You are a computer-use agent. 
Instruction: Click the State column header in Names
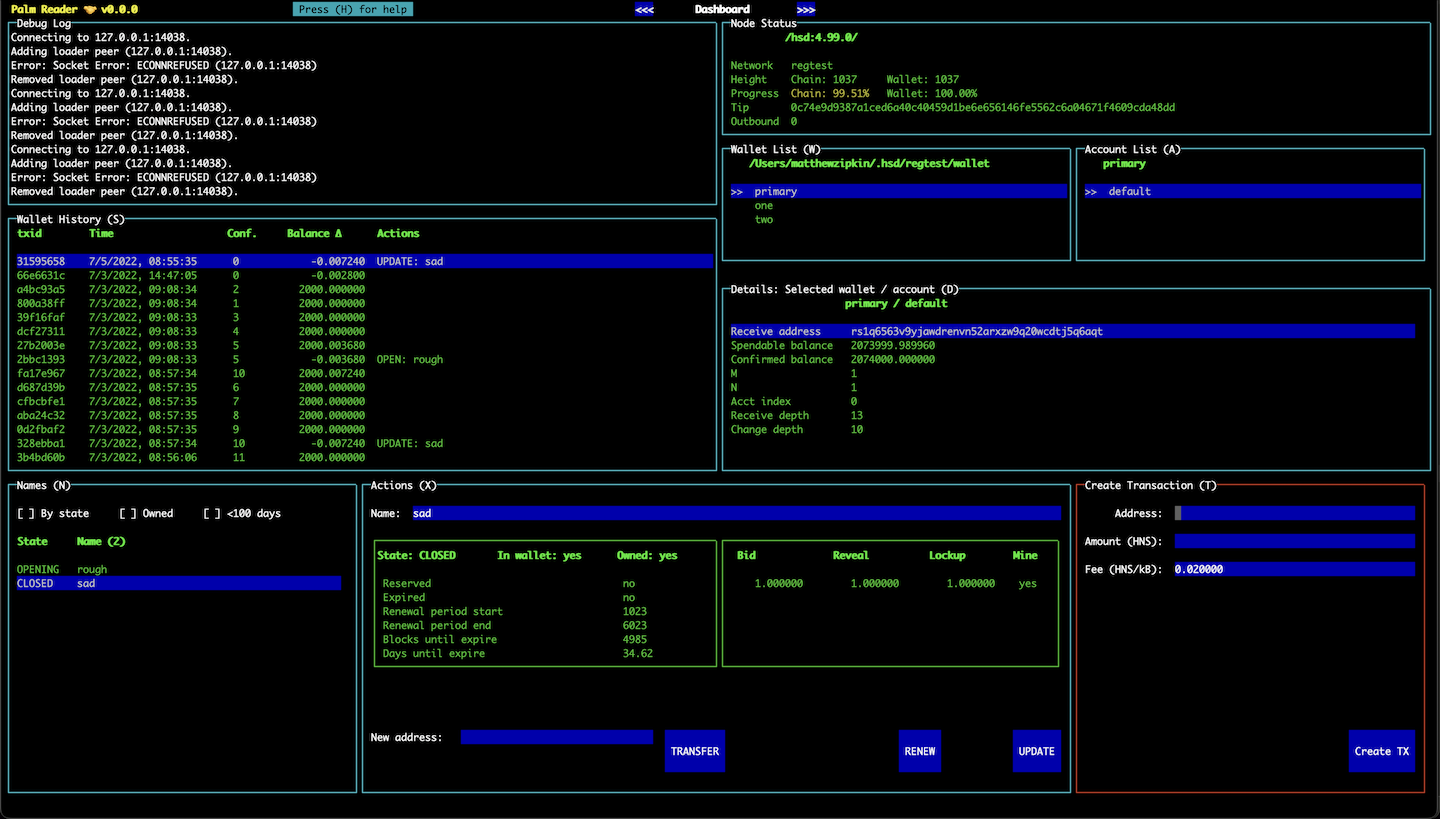point(32,541)
